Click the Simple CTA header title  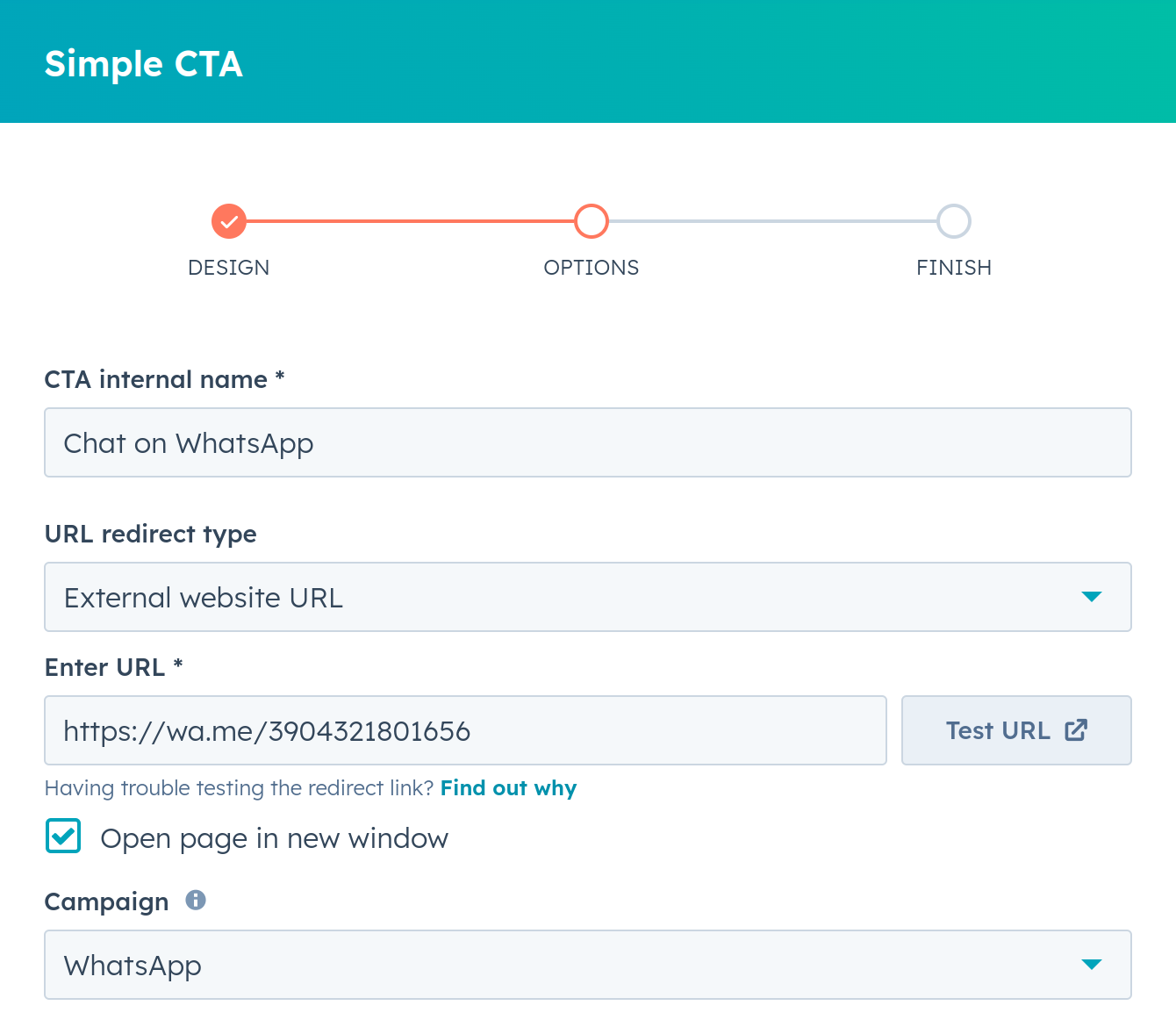pyautogui.click(x=144, y=64)
